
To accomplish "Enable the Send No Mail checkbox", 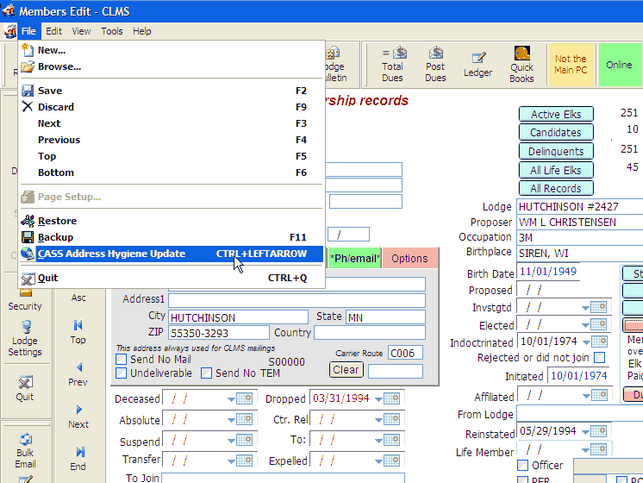I will (x=121, y=359).
